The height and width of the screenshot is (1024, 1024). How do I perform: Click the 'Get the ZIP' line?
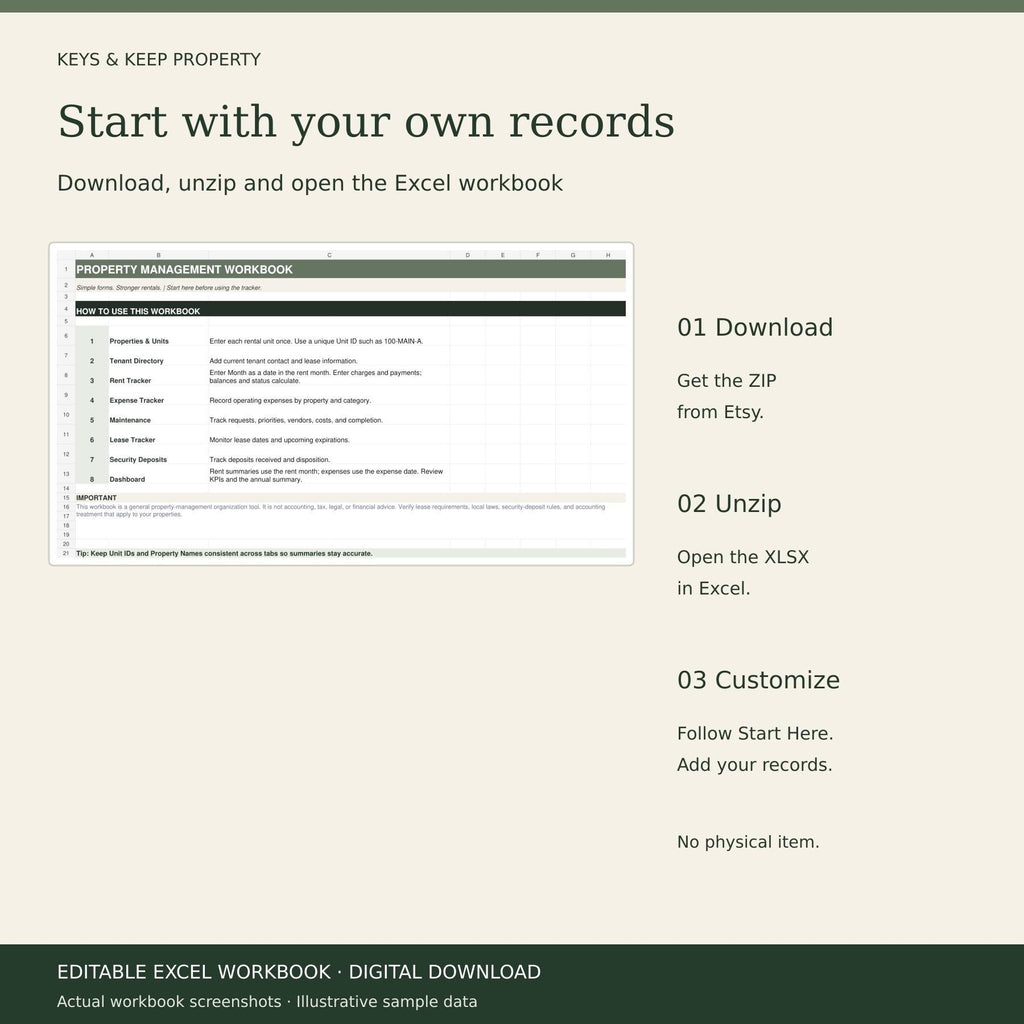pos(727,381)
